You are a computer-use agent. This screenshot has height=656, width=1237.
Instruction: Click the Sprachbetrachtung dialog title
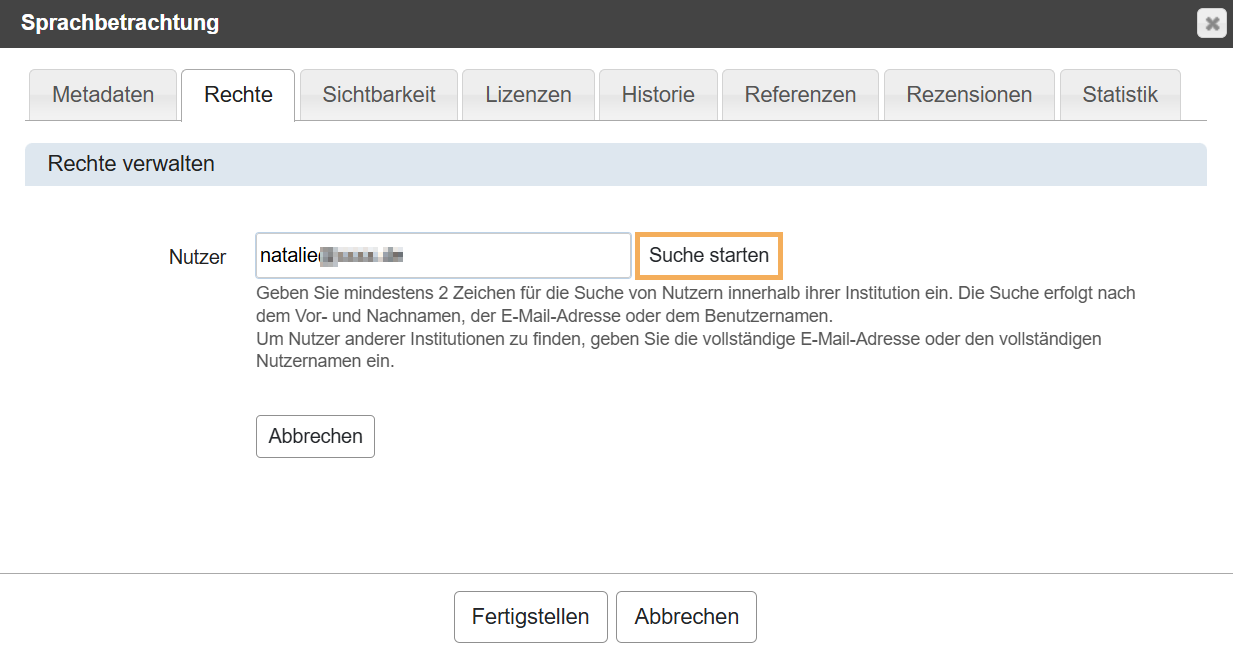point(119,22)
